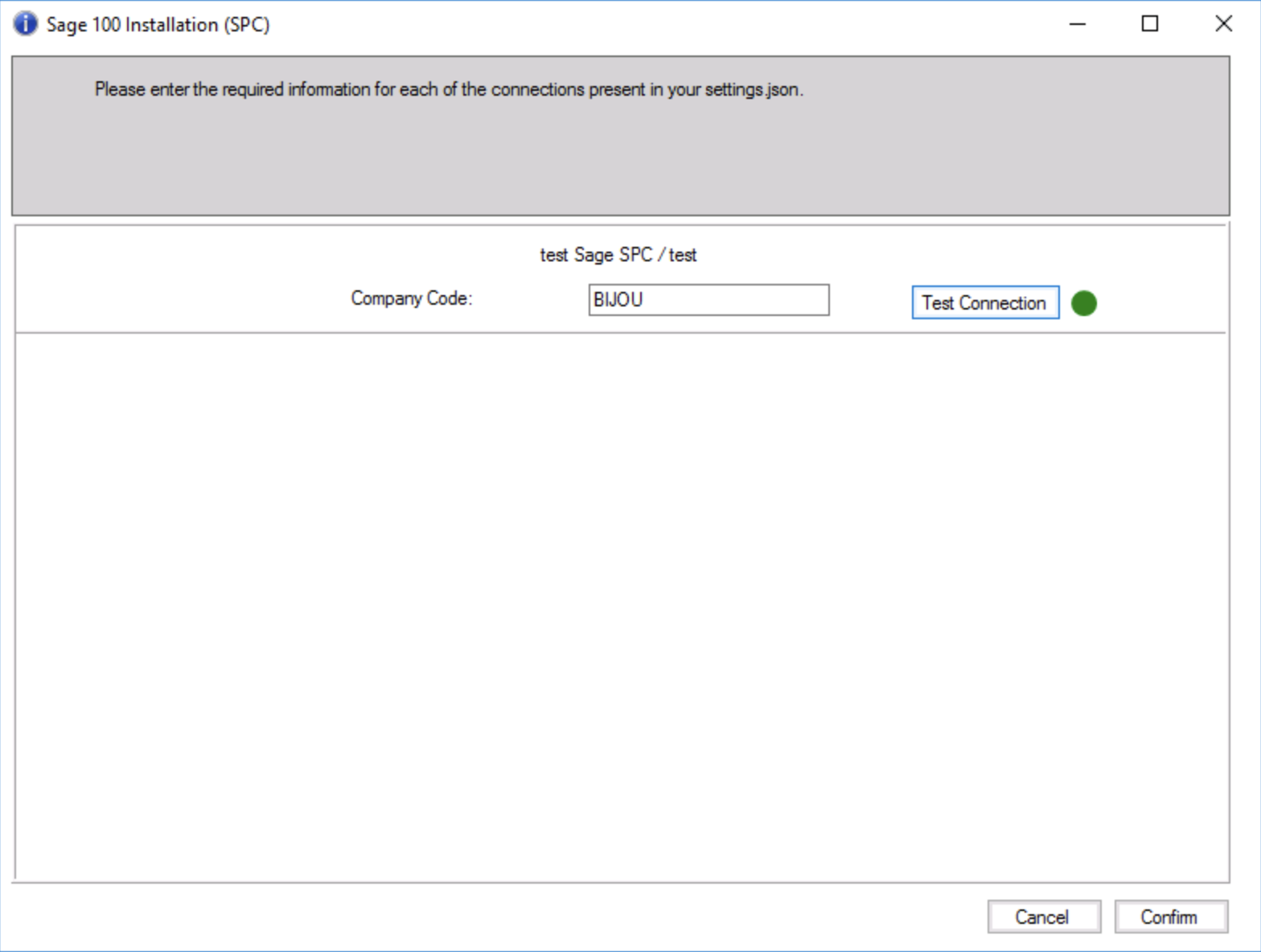This screenshot has height=952, width=1261.
Task: Confirm the connection settings
Action: (x=1170, y=917)
